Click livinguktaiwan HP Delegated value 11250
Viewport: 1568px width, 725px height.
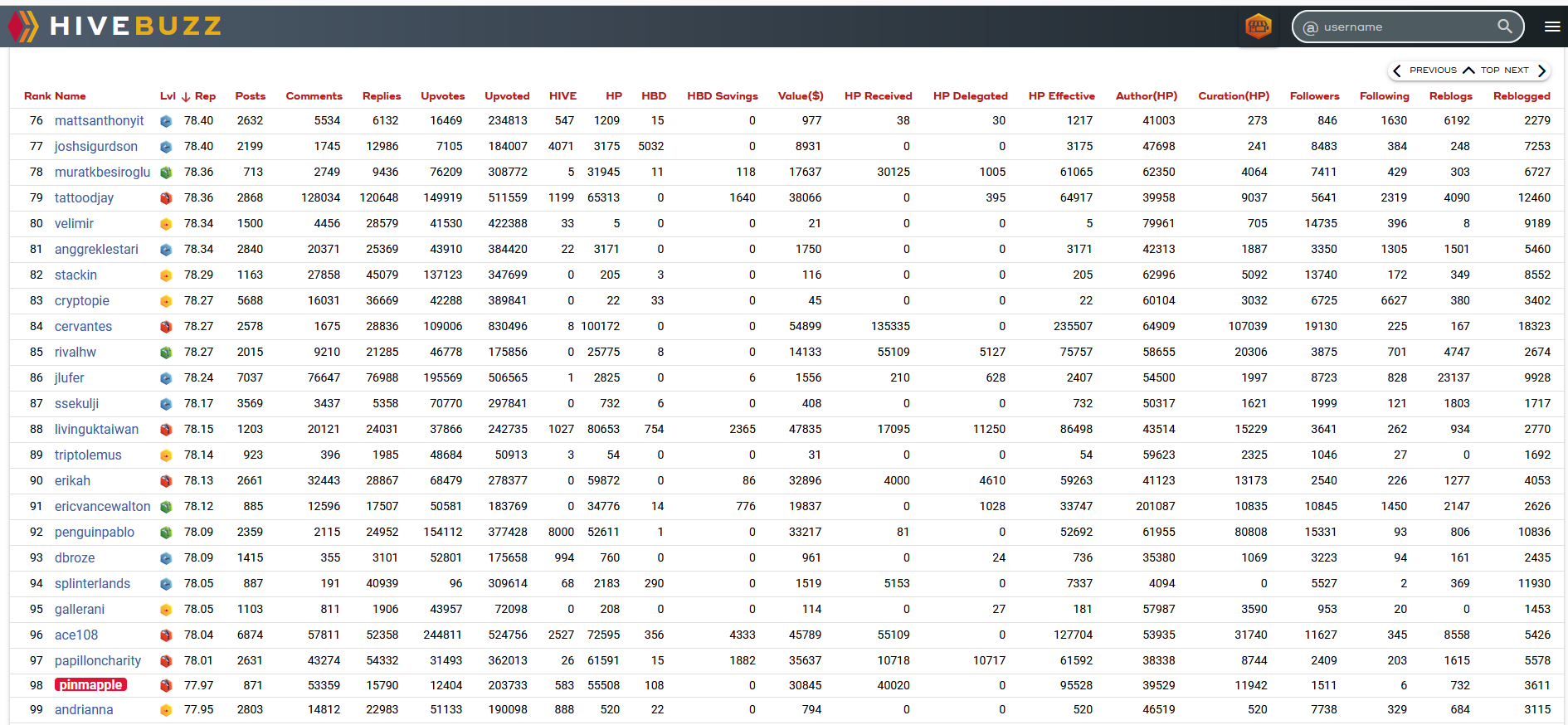989,430
